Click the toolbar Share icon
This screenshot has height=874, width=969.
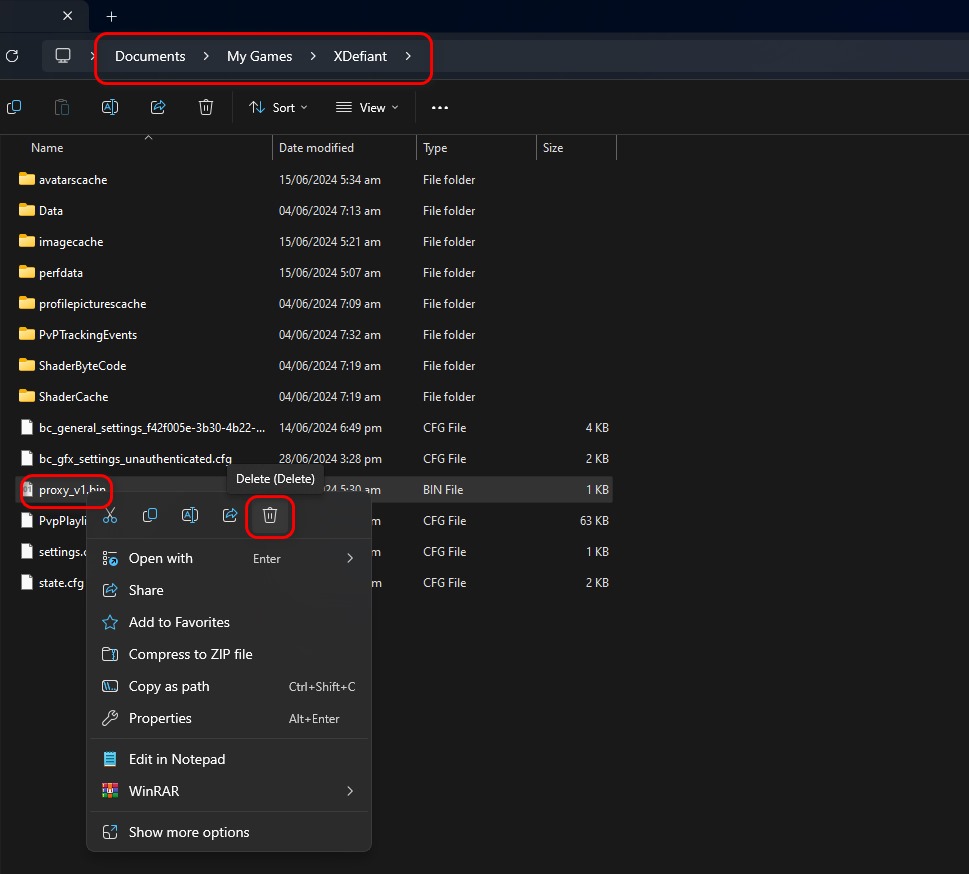(158, 107)
